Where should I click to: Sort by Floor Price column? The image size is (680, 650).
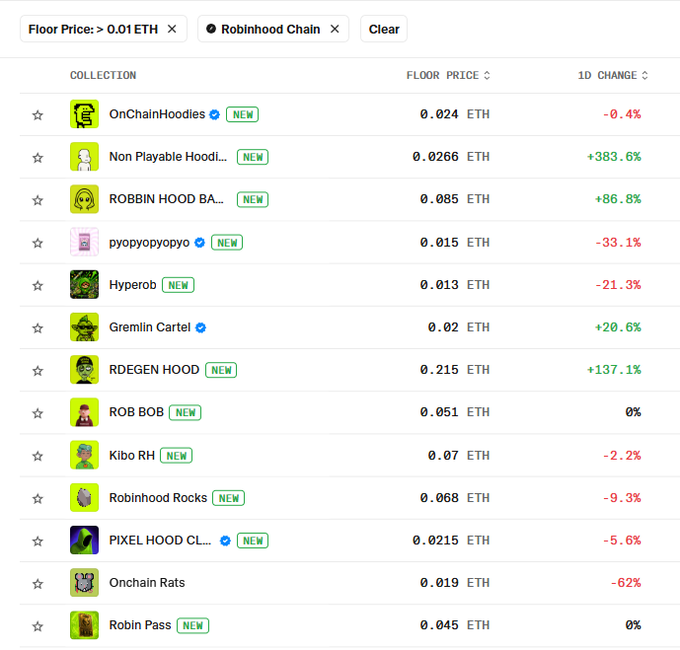click(448, 75)
